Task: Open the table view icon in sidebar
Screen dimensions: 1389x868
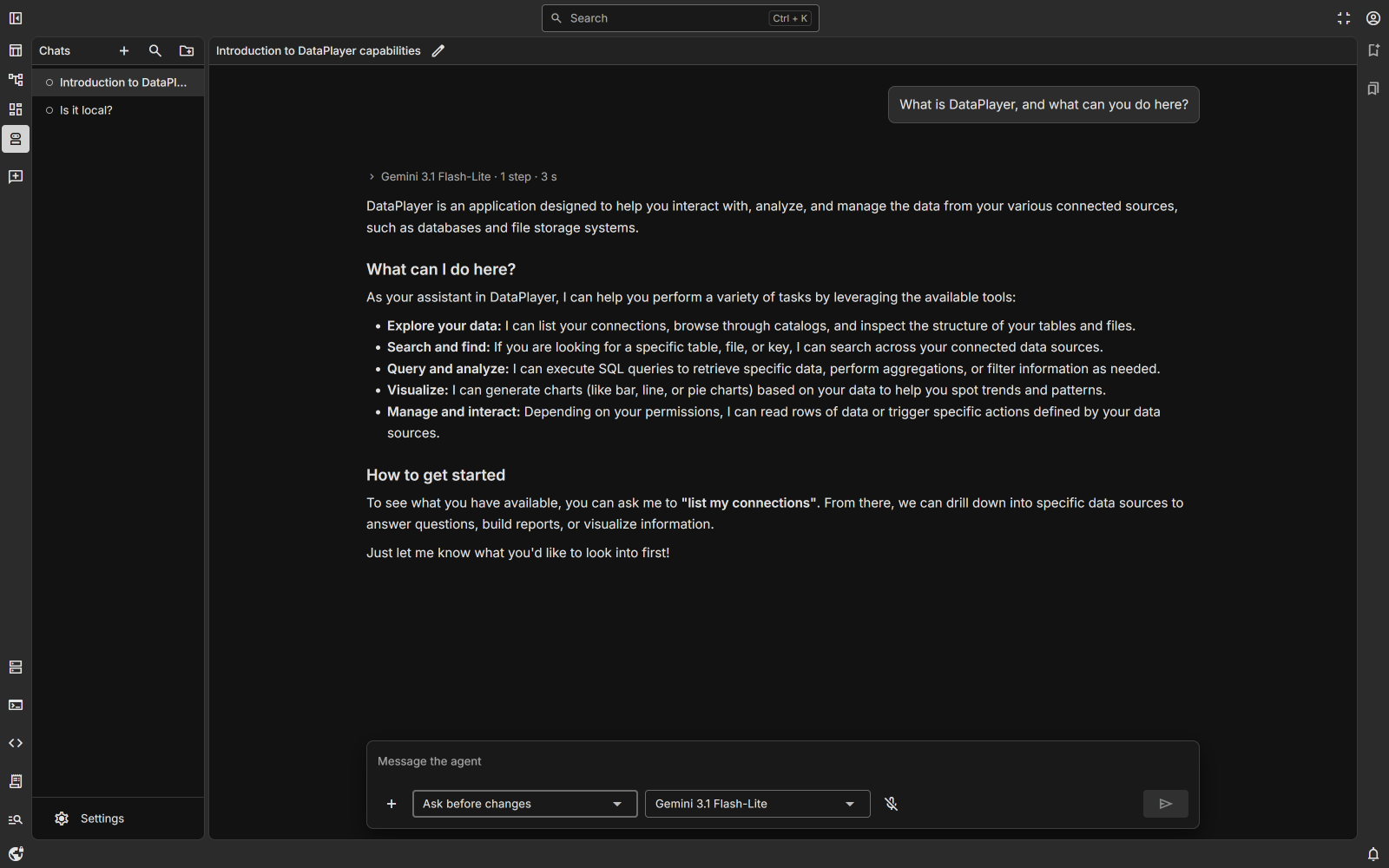Action: click(16, 50)
